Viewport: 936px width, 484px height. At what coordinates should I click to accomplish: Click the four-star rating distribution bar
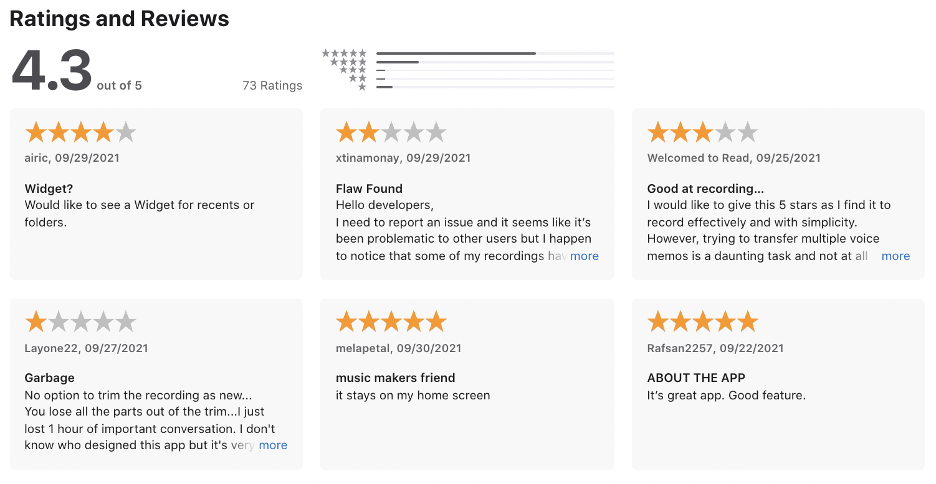pyautogui.click(x=495, y=62)
